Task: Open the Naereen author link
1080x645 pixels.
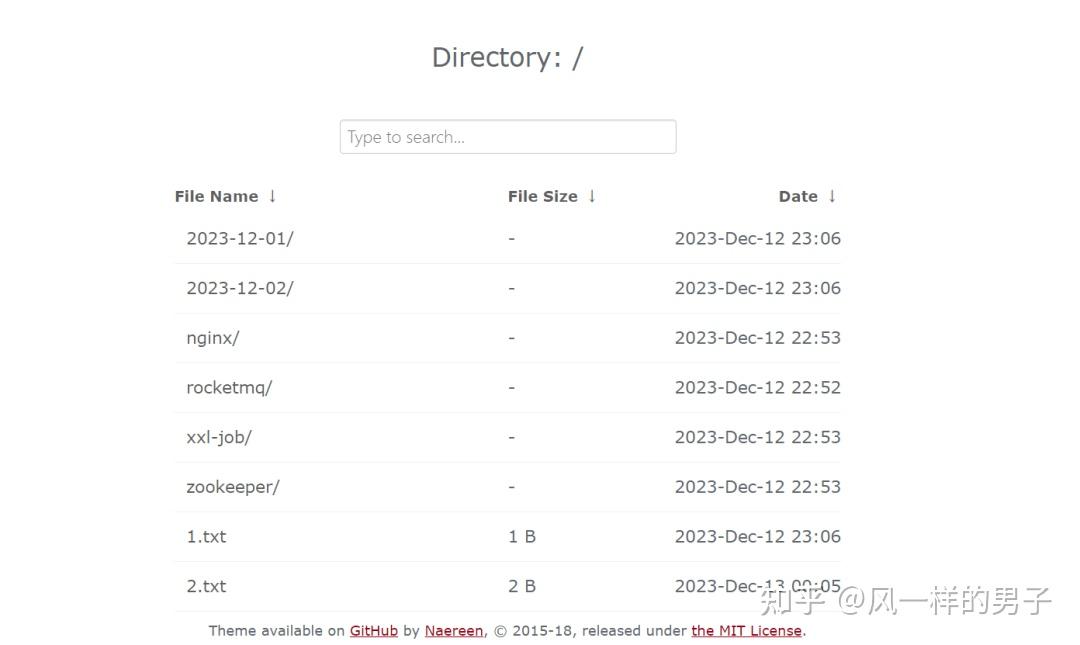Action: [x=454, y=631]
